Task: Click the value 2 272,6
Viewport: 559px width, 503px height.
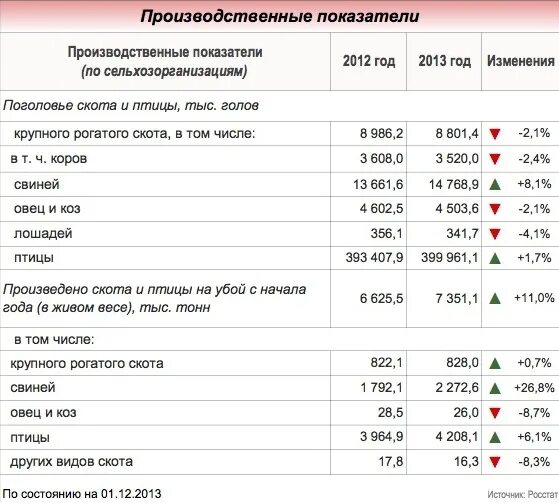Action: 457,387
